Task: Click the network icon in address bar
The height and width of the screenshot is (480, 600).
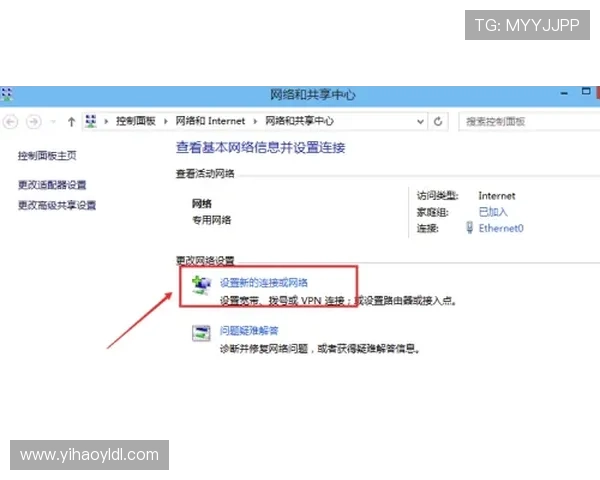Action: (91, 121)
